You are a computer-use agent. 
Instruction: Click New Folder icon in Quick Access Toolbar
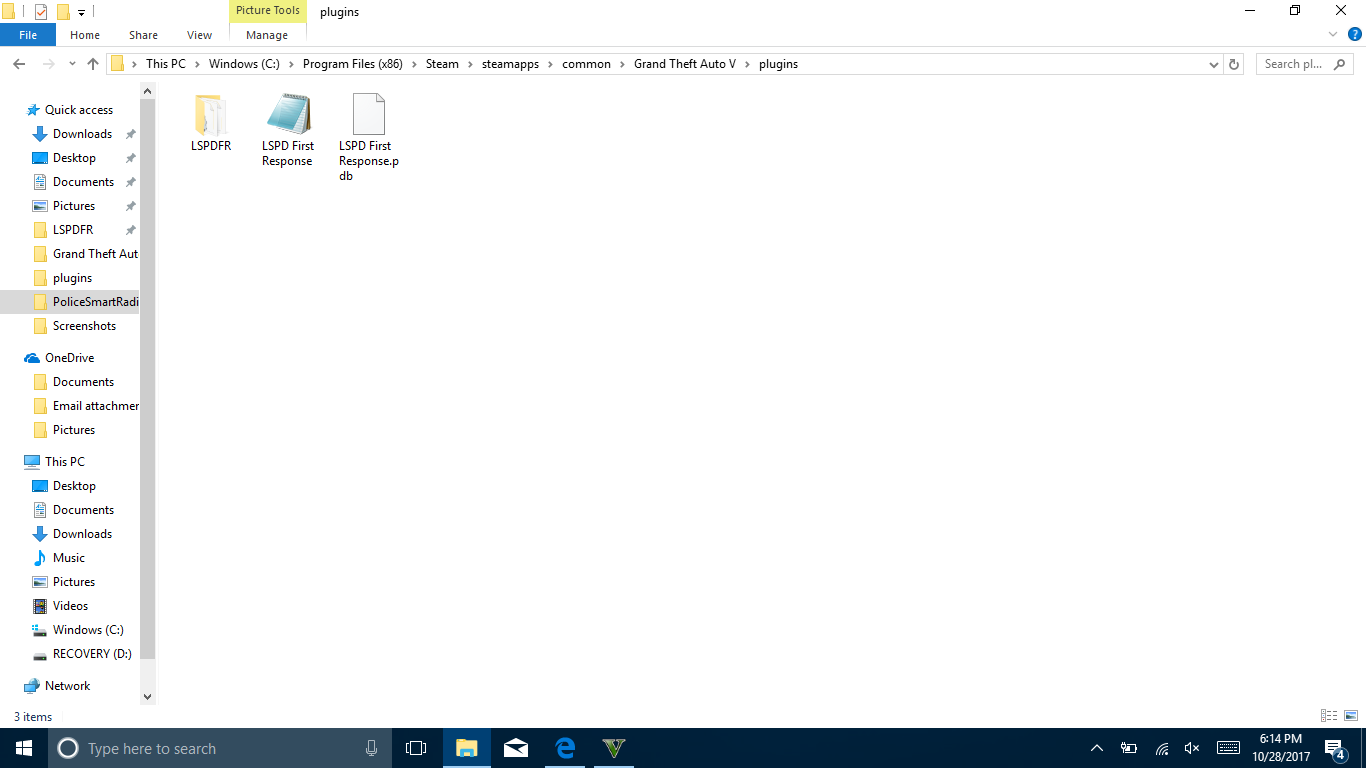click(63, 12)
